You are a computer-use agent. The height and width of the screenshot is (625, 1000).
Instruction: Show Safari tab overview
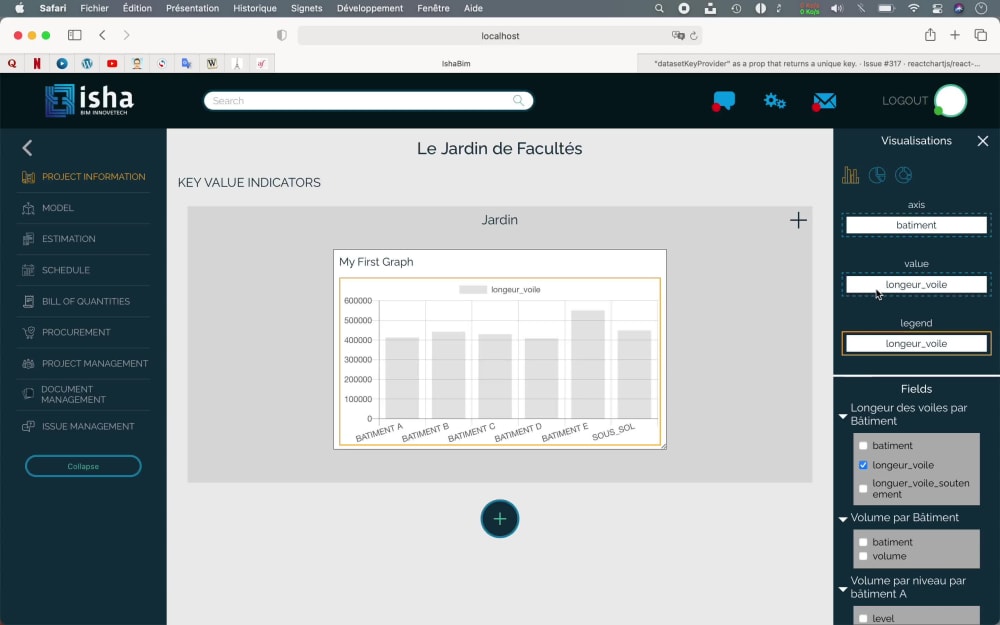[980, 35]
